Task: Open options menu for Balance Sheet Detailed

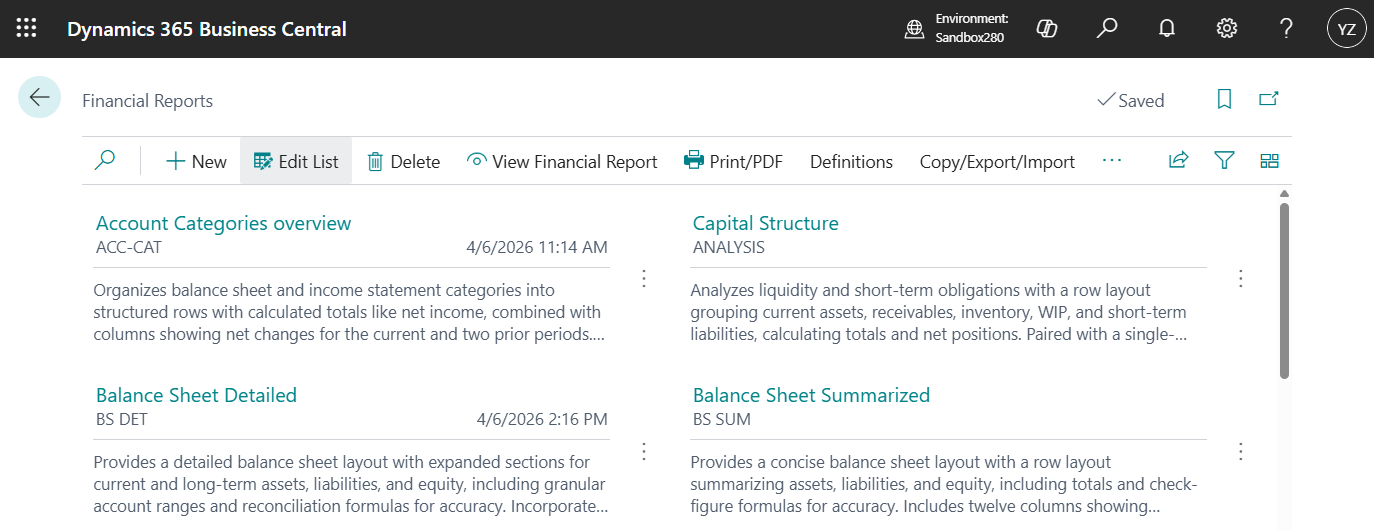Action: [644, 451]
